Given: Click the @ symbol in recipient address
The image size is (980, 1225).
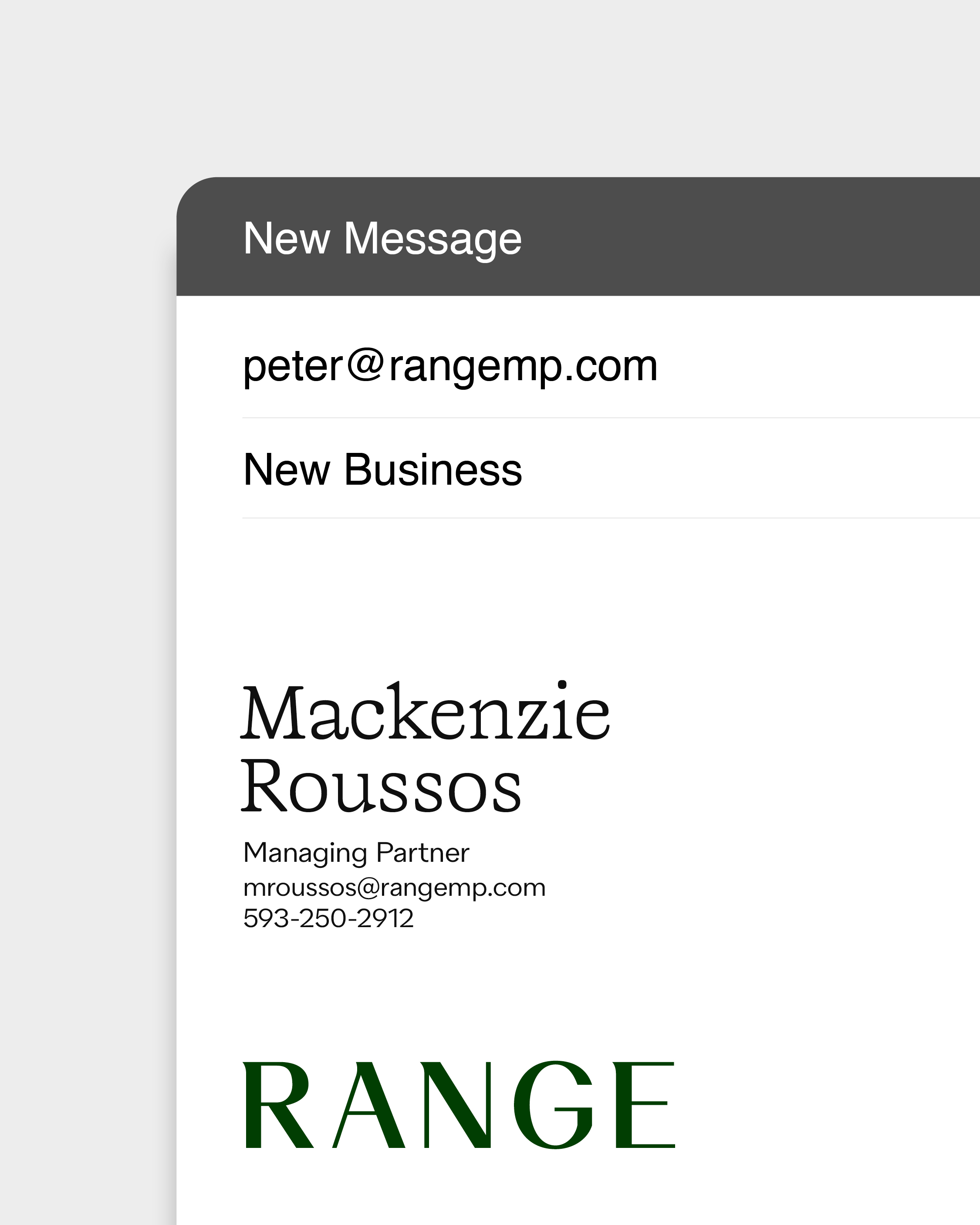Looking at the screenshot, I should coord(365,365).
